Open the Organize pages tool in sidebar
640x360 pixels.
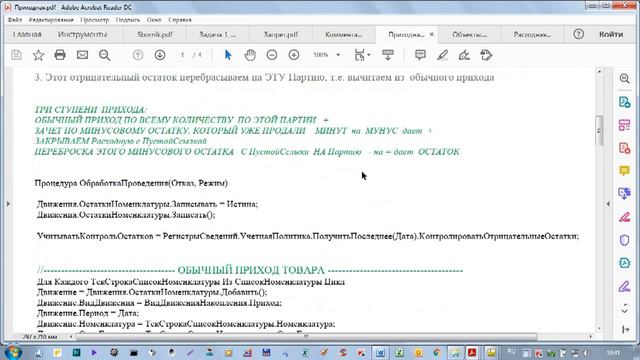624,125
